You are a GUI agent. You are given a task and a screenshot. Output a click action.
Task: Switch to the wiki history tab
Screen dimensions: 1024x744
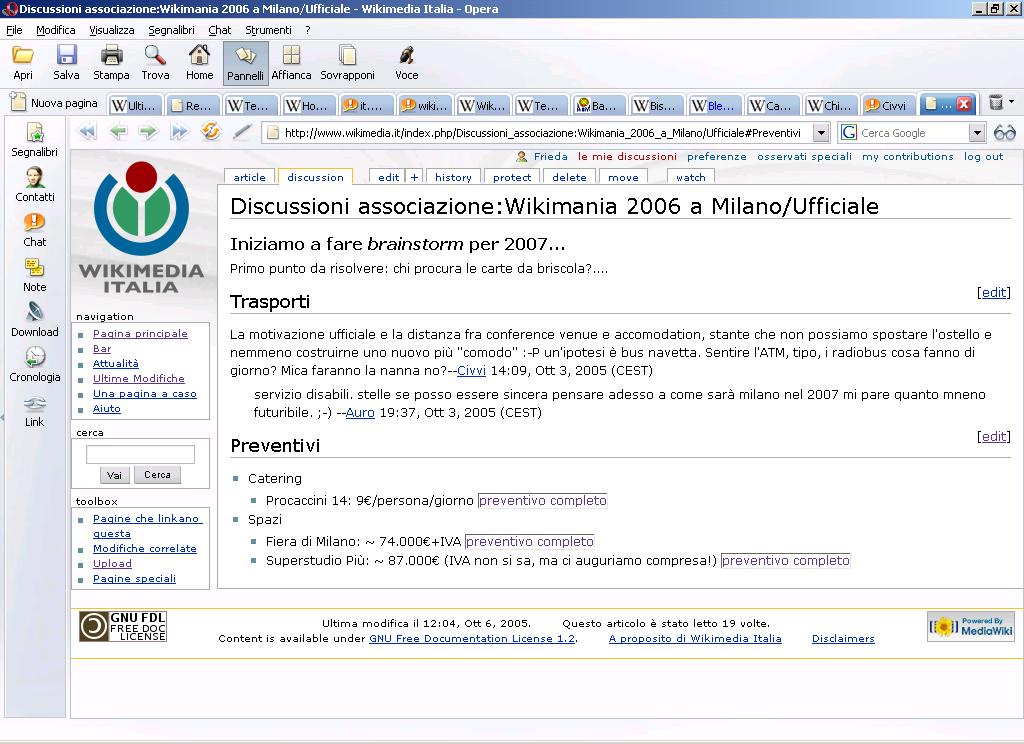pos(453,177)
